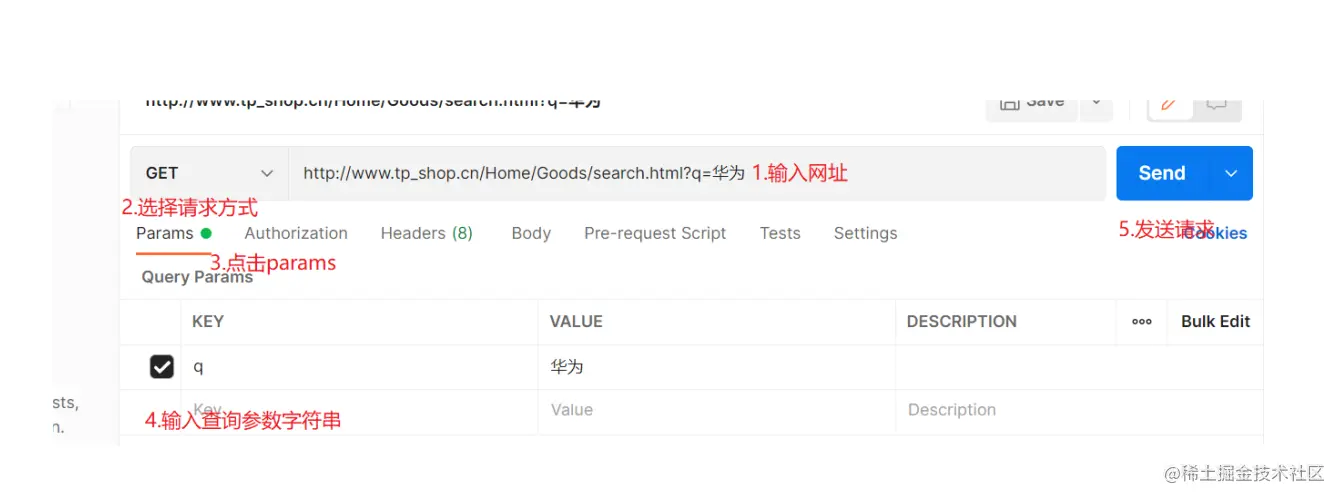Image resolution: width=1341 pixels, height=500 pixels.
Task: Open the Headers (8) tab
Action: 427,233
